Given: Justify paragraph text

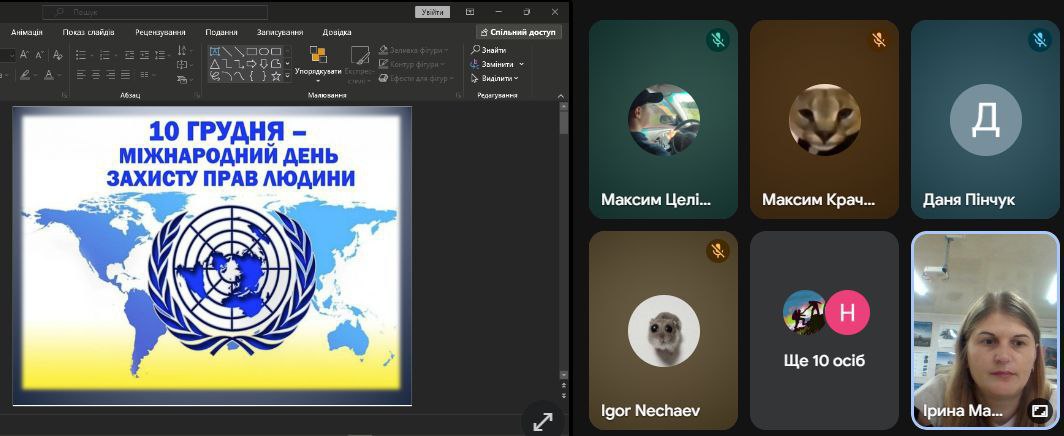Looking at the screenshot, I should pyautogui.click(x=126, y=75).
